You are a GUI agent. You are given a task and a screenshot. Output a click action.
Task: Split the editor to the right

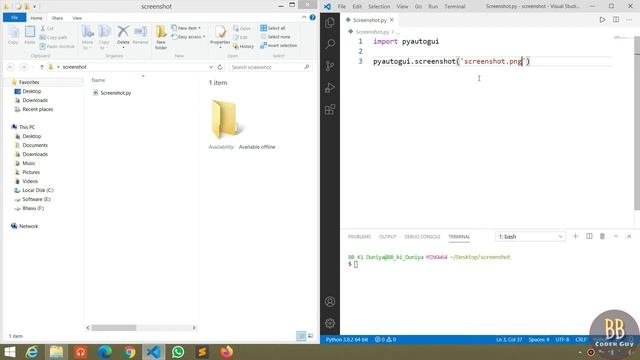[616, 20]
